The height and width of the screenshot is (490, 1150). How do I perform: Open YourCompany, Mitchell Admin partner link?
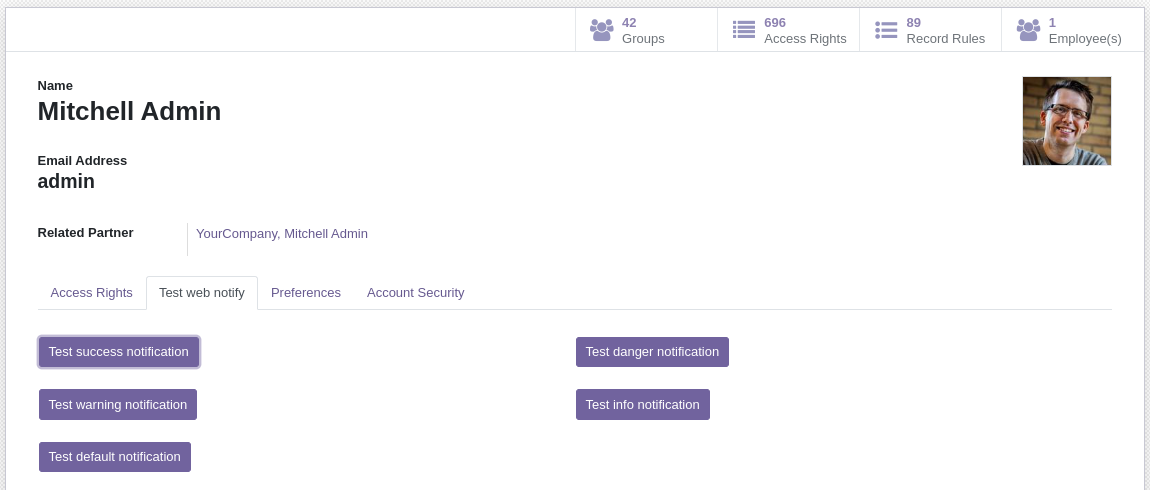(x=282, y=234)
